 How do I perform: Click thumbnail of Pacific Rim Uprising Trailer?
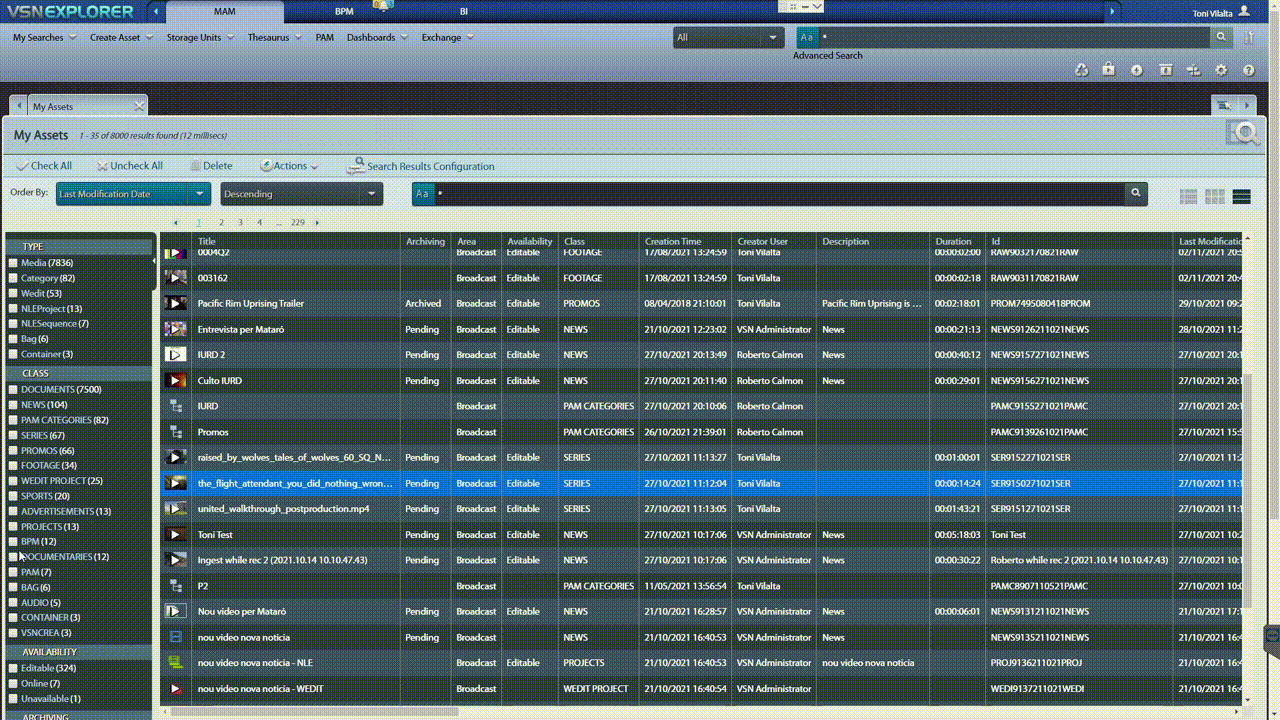tap(176, 303)
